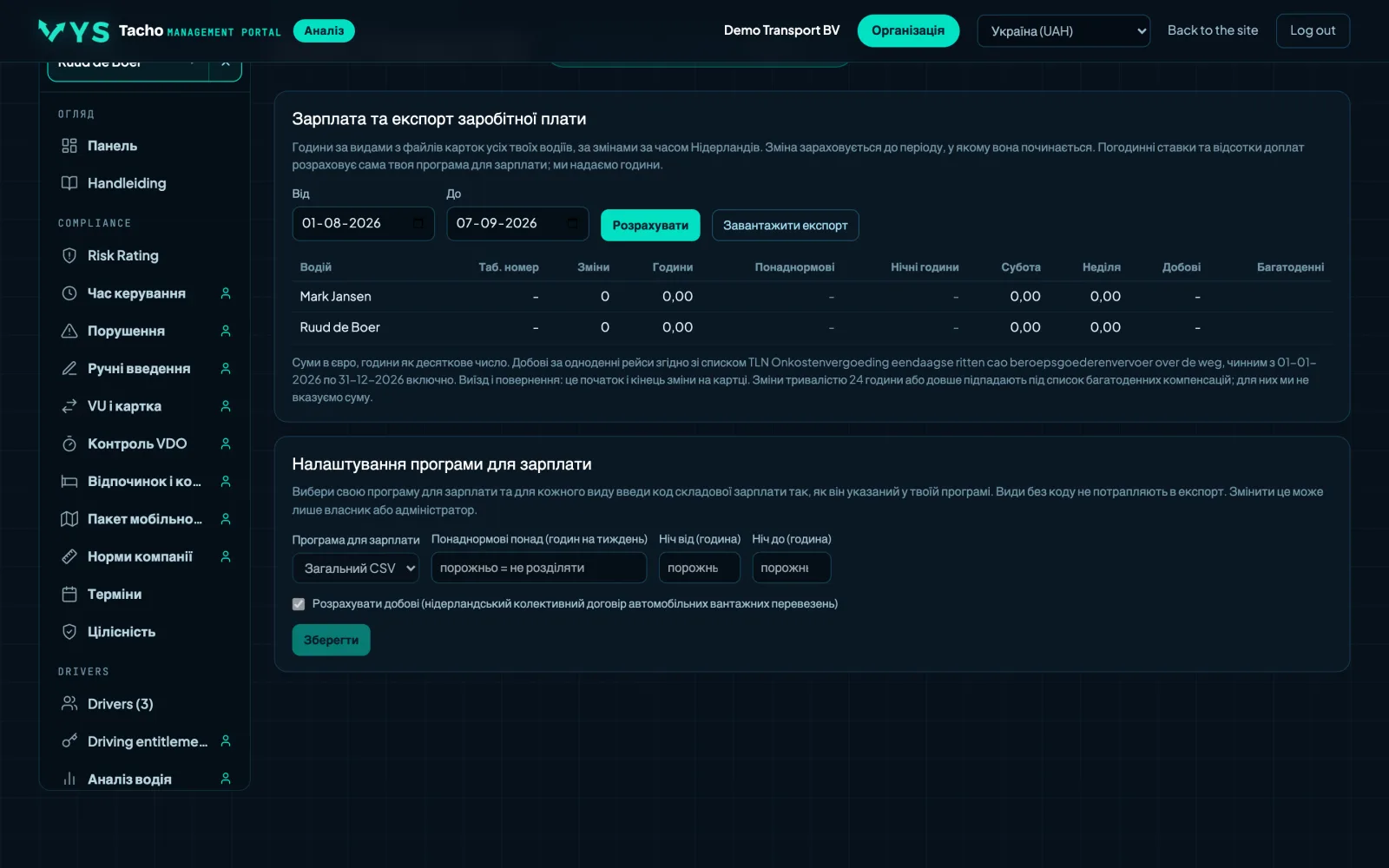Click the Drivers (3) people icon
The width and height of the screenshot is (1389, 868).
tap(69, 704)
